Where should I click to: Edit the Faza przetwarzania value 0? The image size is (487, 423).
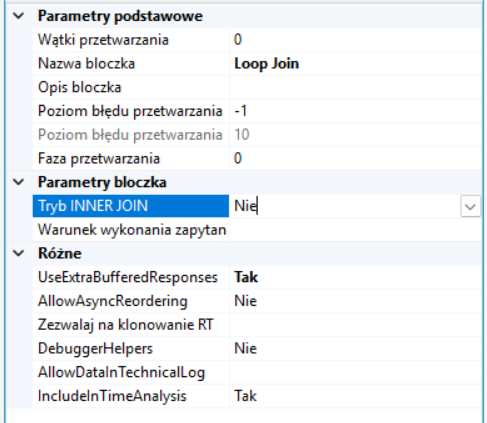[355, 158]
